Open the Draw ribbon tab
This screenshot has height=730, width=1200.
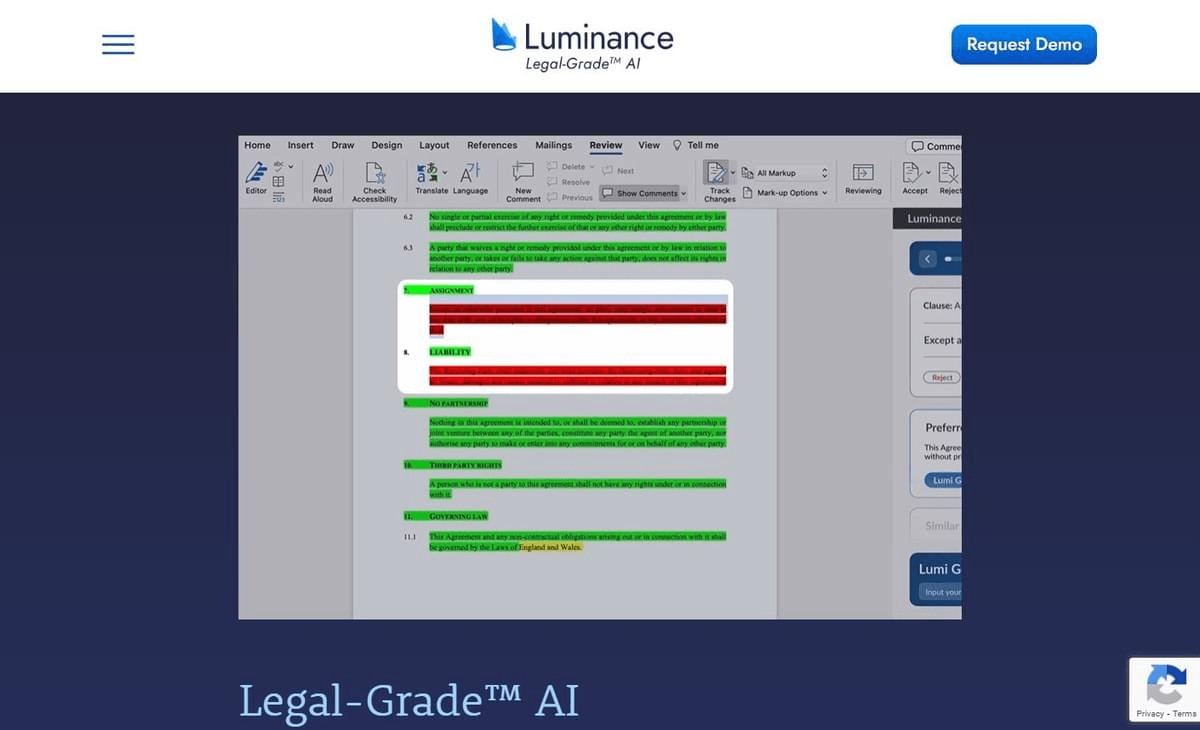click(x=343, y=145)
